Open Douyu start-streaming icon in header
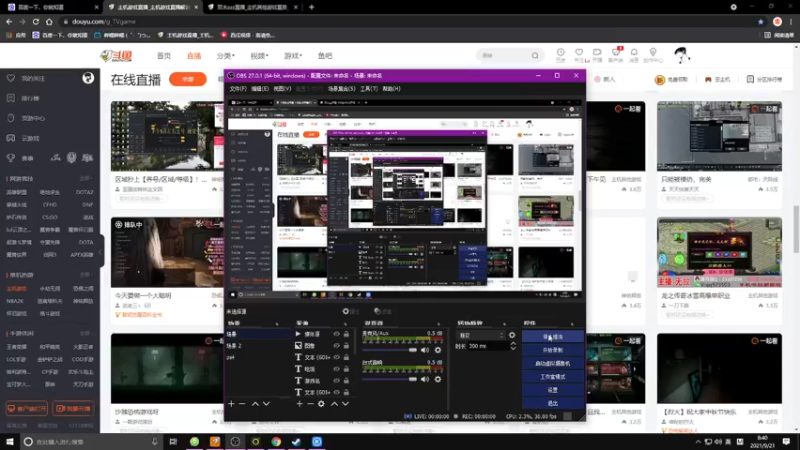The image size is (800, 450). pos(597,53)
